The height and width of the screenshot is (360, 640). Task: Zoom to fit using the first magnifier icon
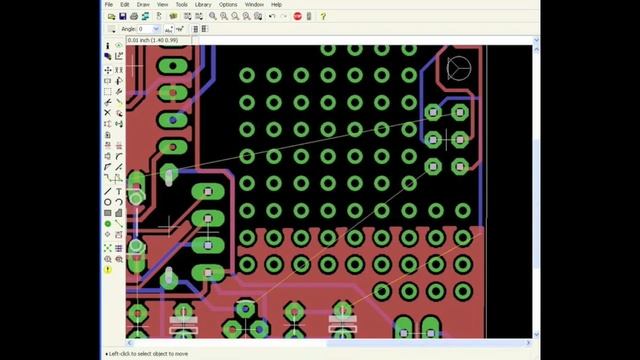[213, 16]
